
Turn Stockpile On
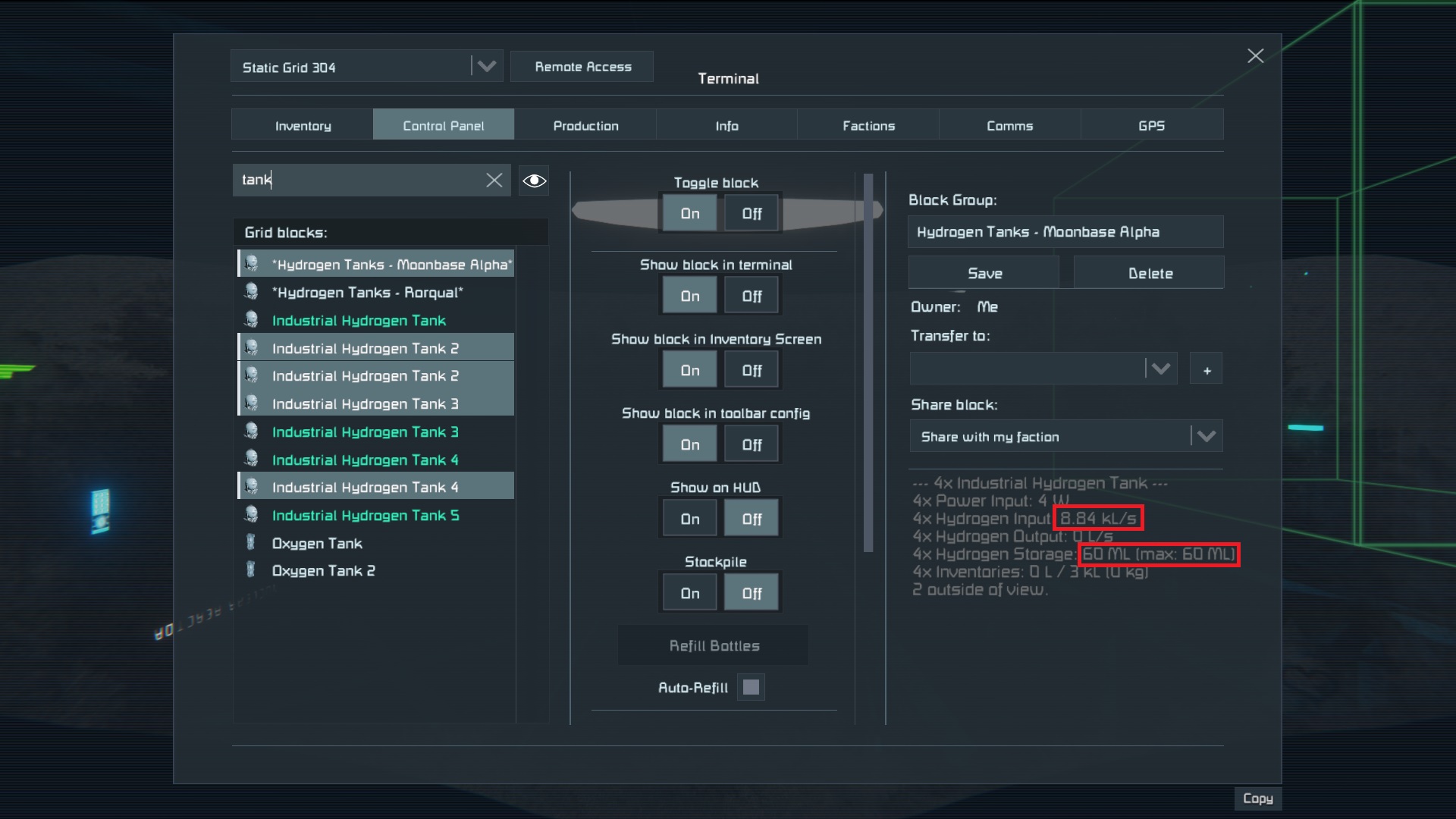(689, 593)
